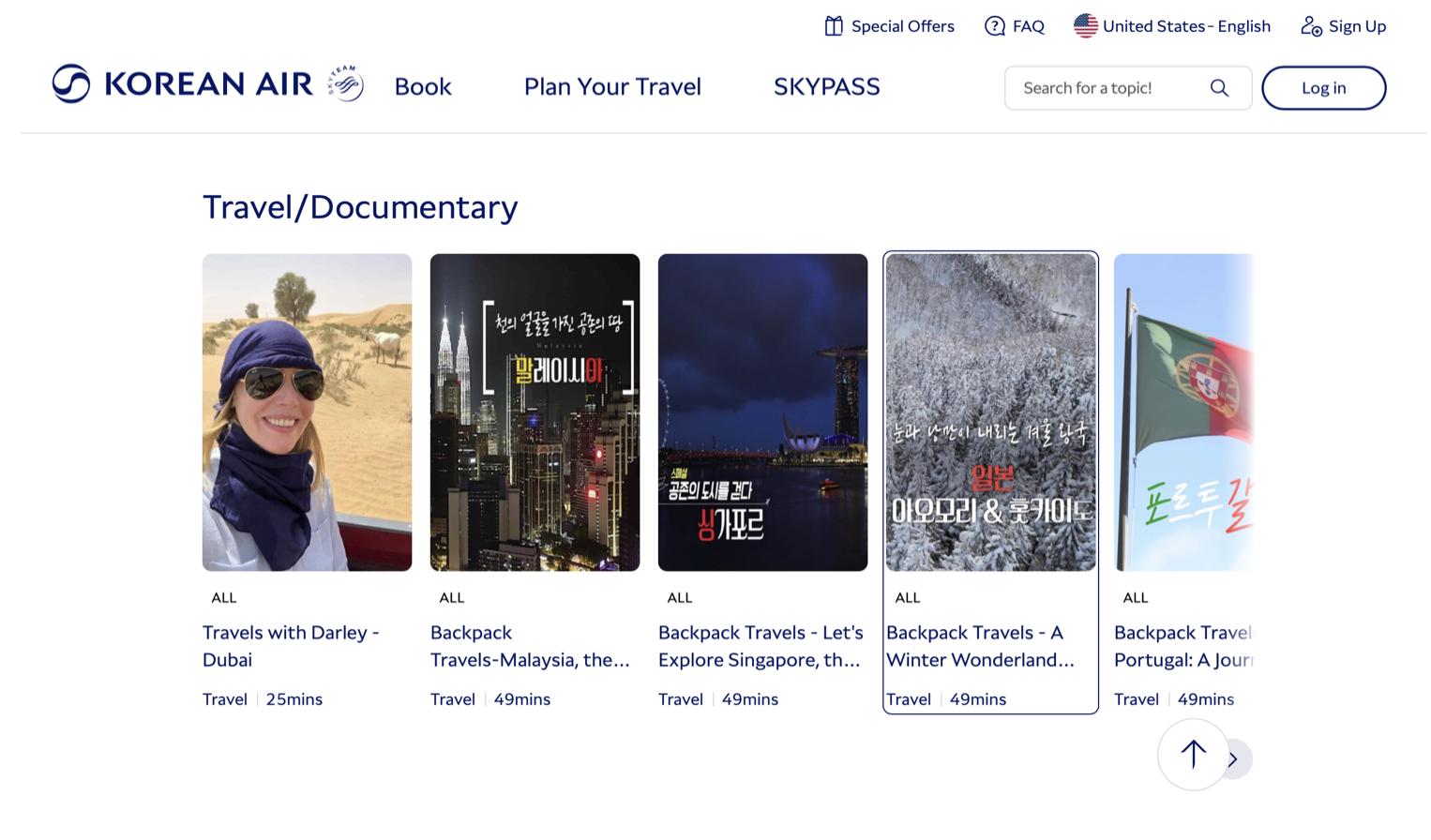This screenshot has height=840, width=1431.
Task: Click 'Travel' label under Malaysia card
Action: 453,699
